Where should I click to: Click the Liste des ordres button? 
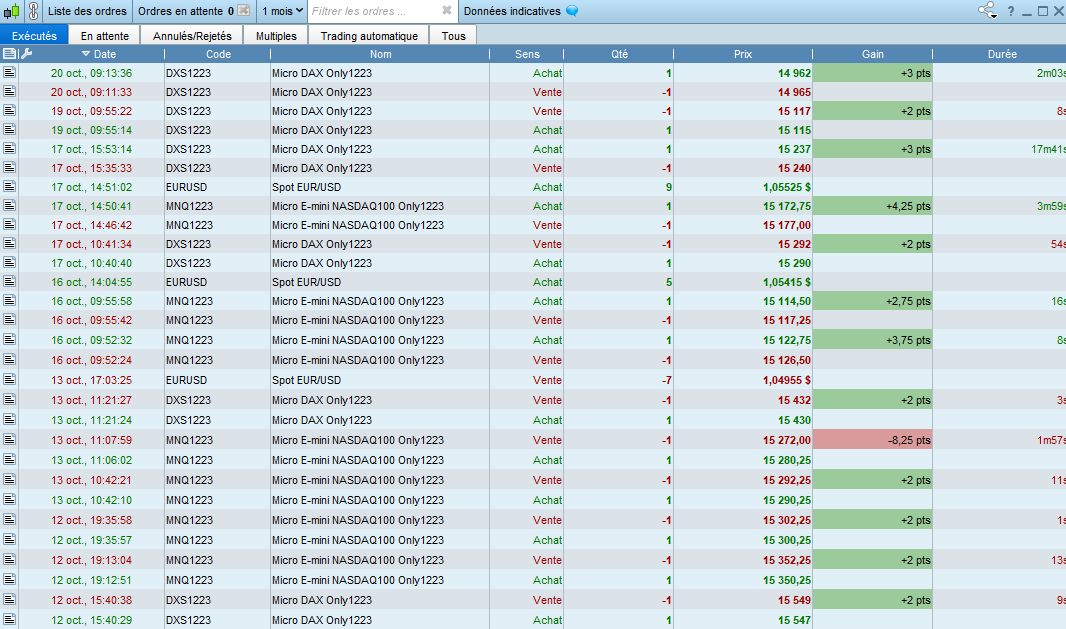point(87,11)
